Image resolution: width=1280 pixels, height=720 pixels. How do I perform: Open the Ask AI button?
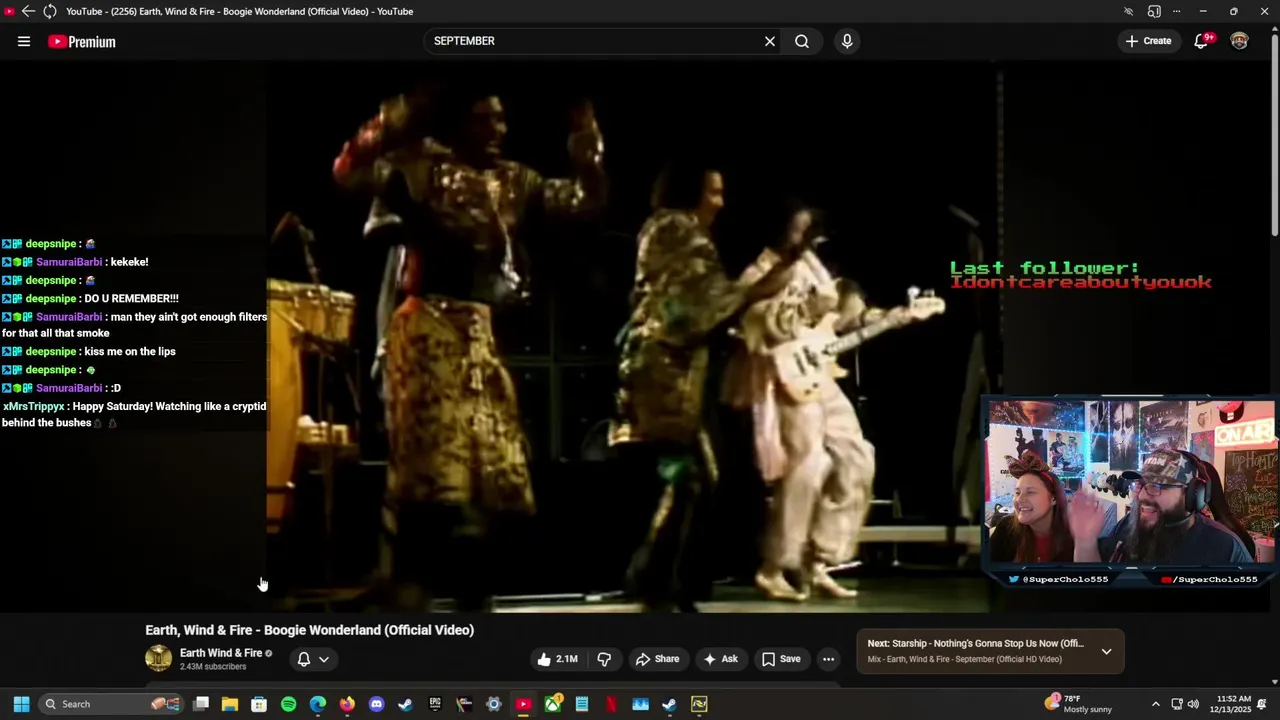coord(721,659)
